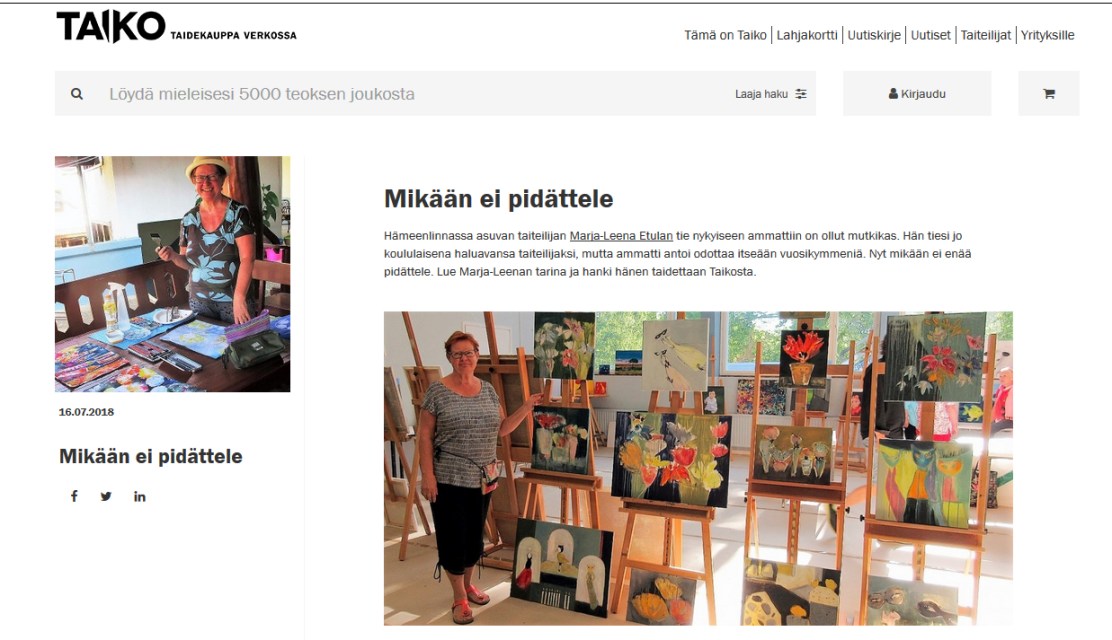Click the large studio easels photo
The width and height of the screenshot is (1112, 640).
[x=698, y=468]
